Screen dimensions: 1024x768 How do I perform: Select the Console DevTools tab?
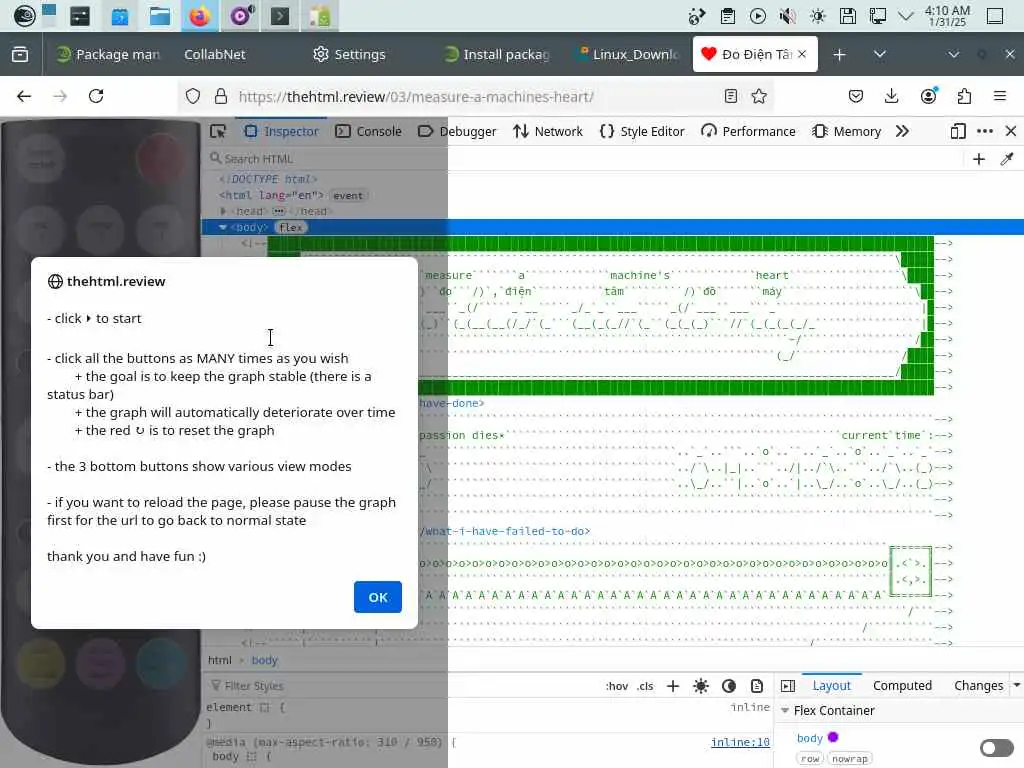coord(369,131)
